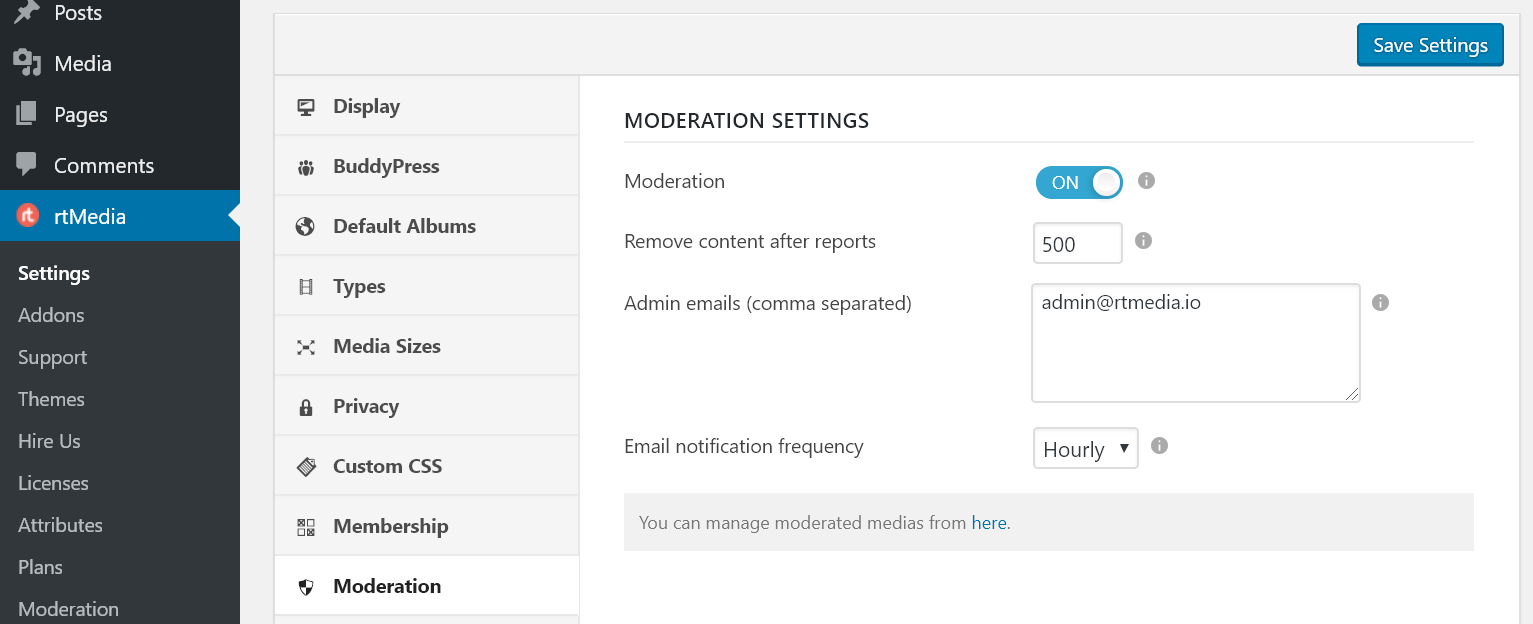Image resolution: width=1533 pixels, height=624 pixels.
Task: Click the BuddyPress people icon
Action: (306, 165)
